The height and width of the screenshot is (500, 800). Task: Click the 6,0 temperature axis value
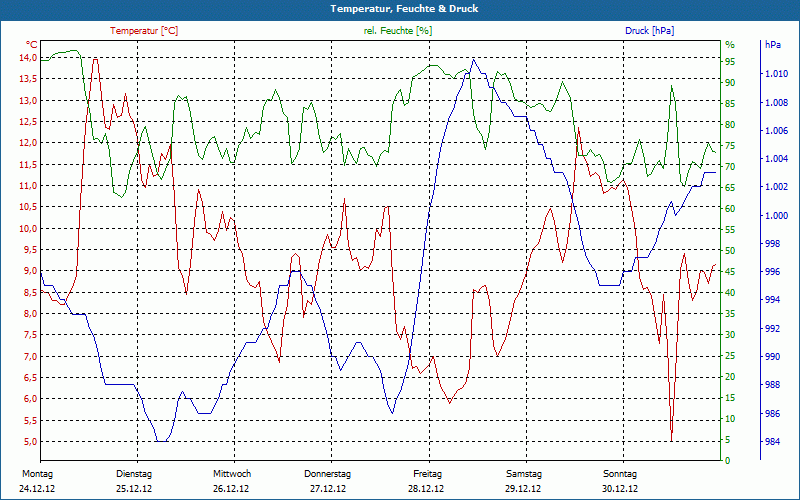30,399
